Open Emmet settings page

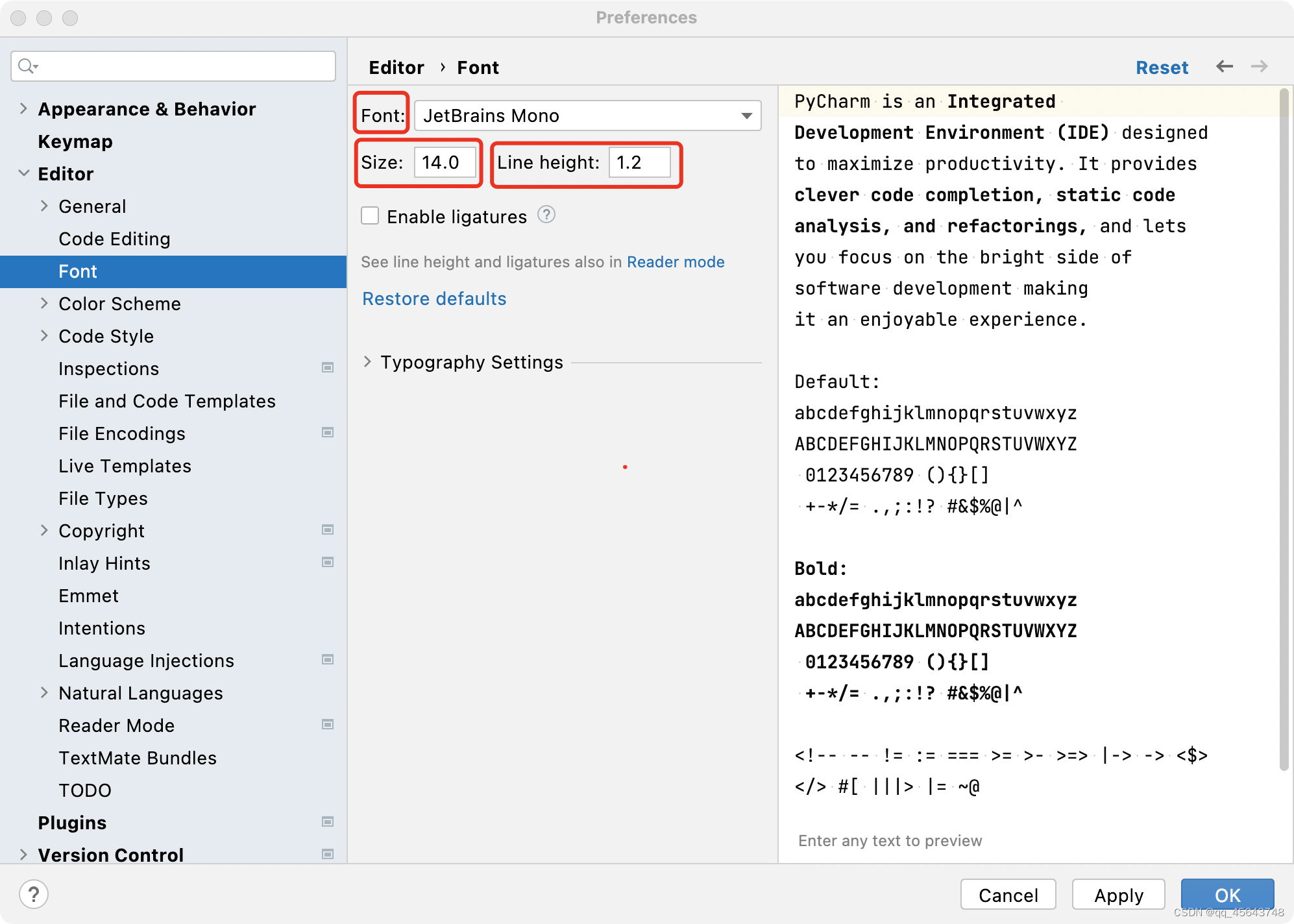[x=88, y=596]
